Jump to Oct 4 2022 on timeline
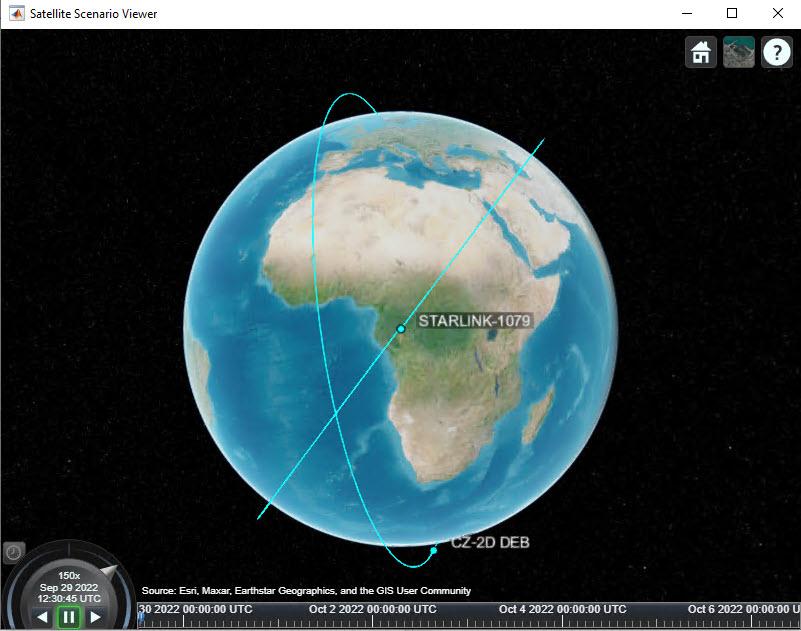The height and width of the screenshot is (631, 801). click(x=562, y=609)
